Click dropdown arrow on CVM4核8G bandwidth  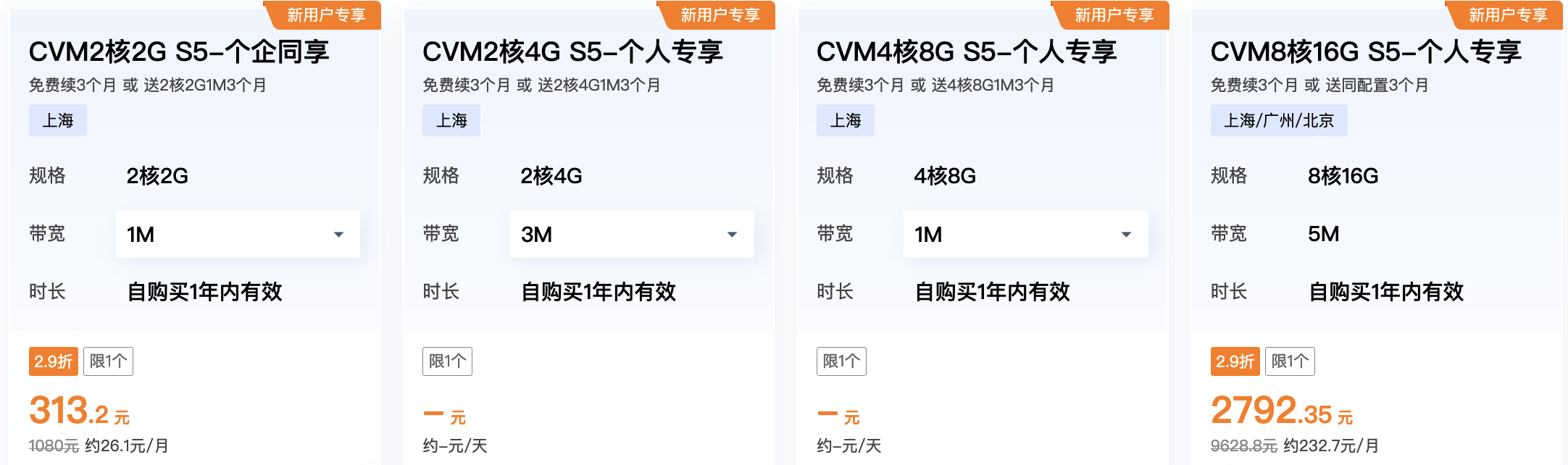(1126, 235)
